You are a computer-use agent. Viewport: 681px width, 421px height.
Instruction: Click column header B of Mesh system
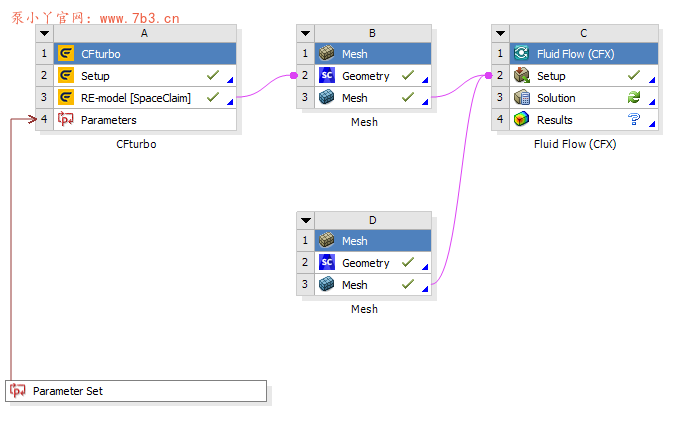coord(373,33)
